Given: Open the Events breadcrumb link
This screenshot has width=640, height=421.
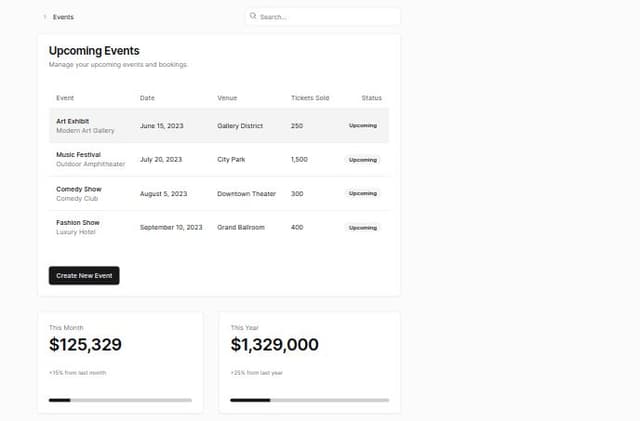Looking at the screenshot, I should 63,17.
